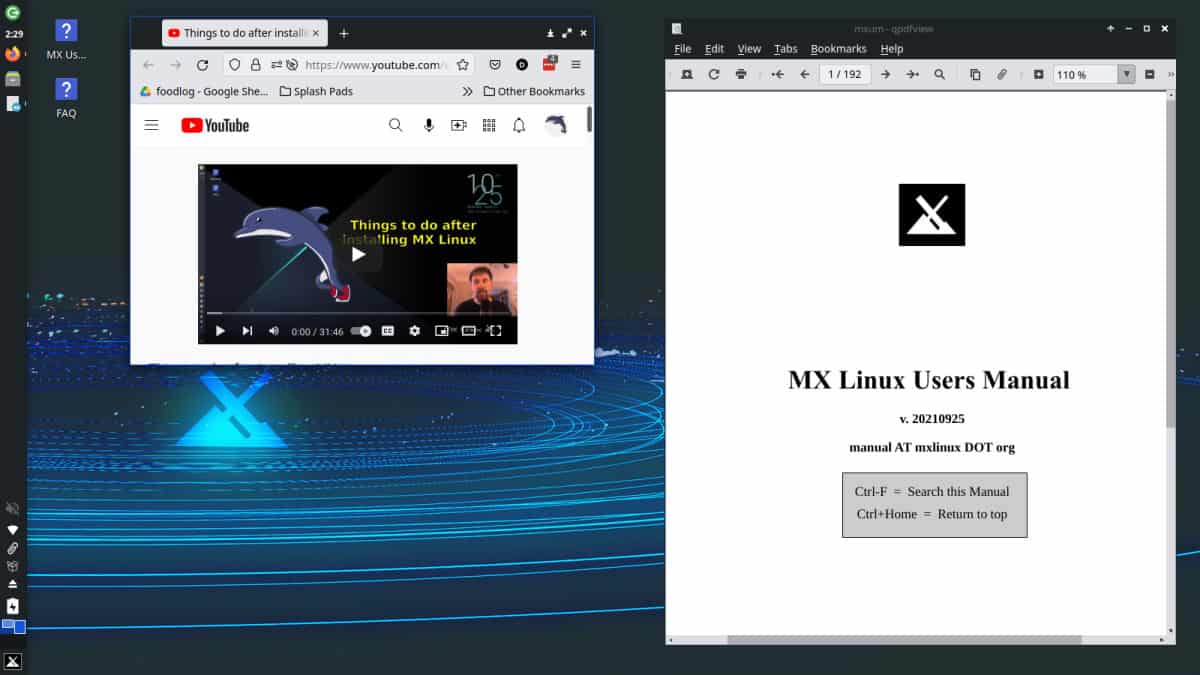Open the YouTube player settings gear
1200x675 pixels.
pos(414,330)
